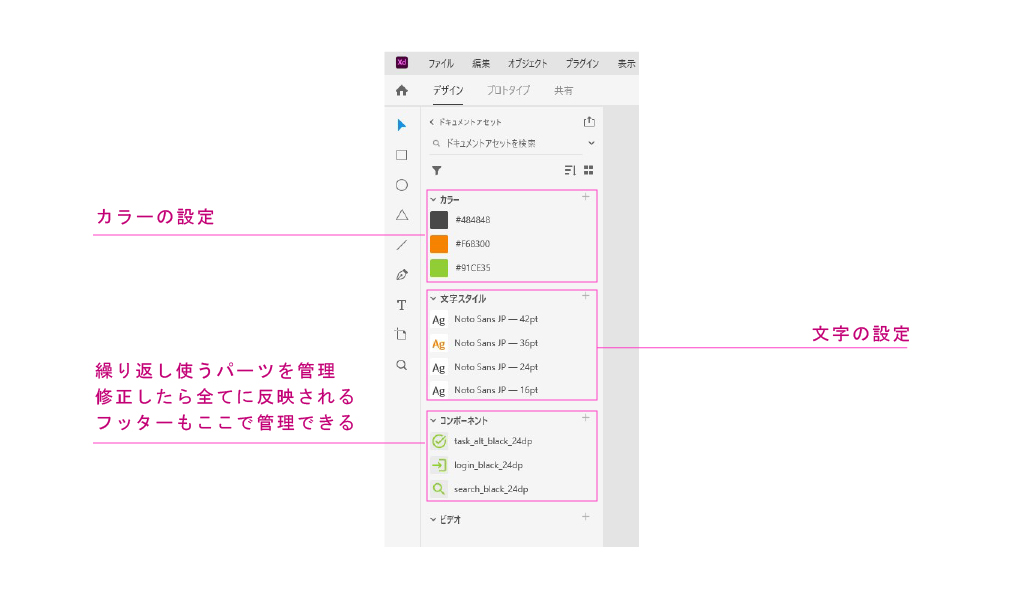Click the Zoom magnifier tool
This screenshot has width=1024, height=600.
(402, 365)
